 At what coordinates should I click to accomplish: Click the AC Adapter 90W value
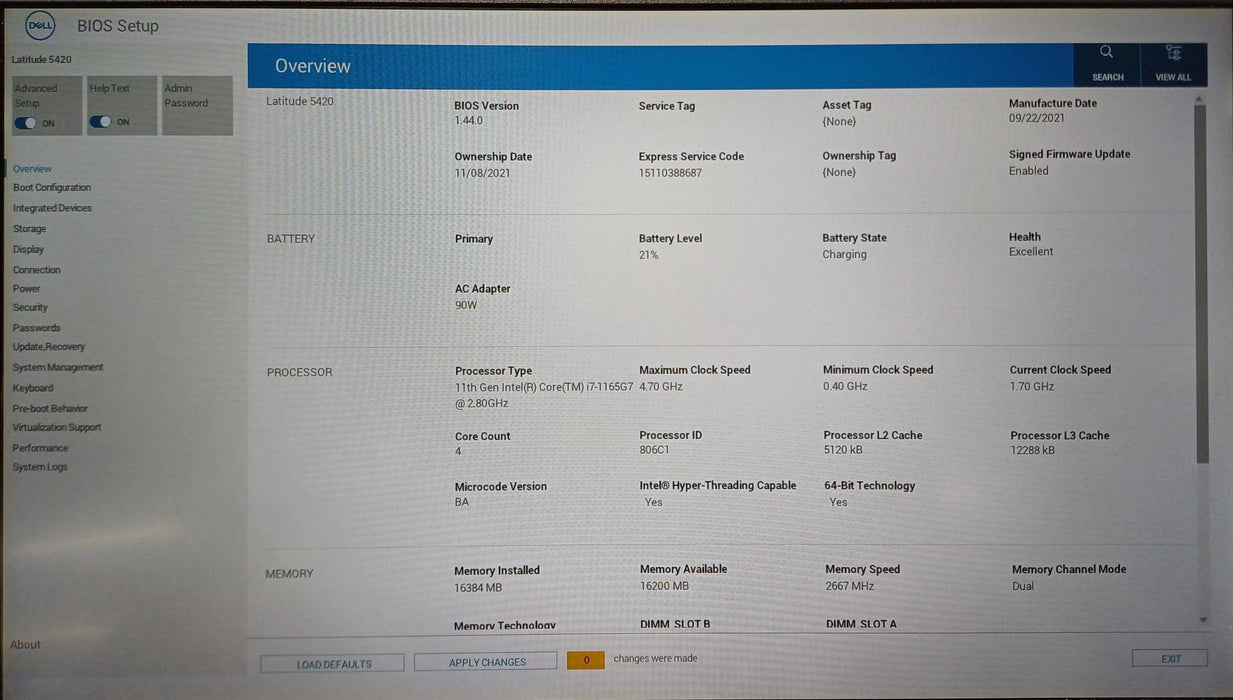466,305
